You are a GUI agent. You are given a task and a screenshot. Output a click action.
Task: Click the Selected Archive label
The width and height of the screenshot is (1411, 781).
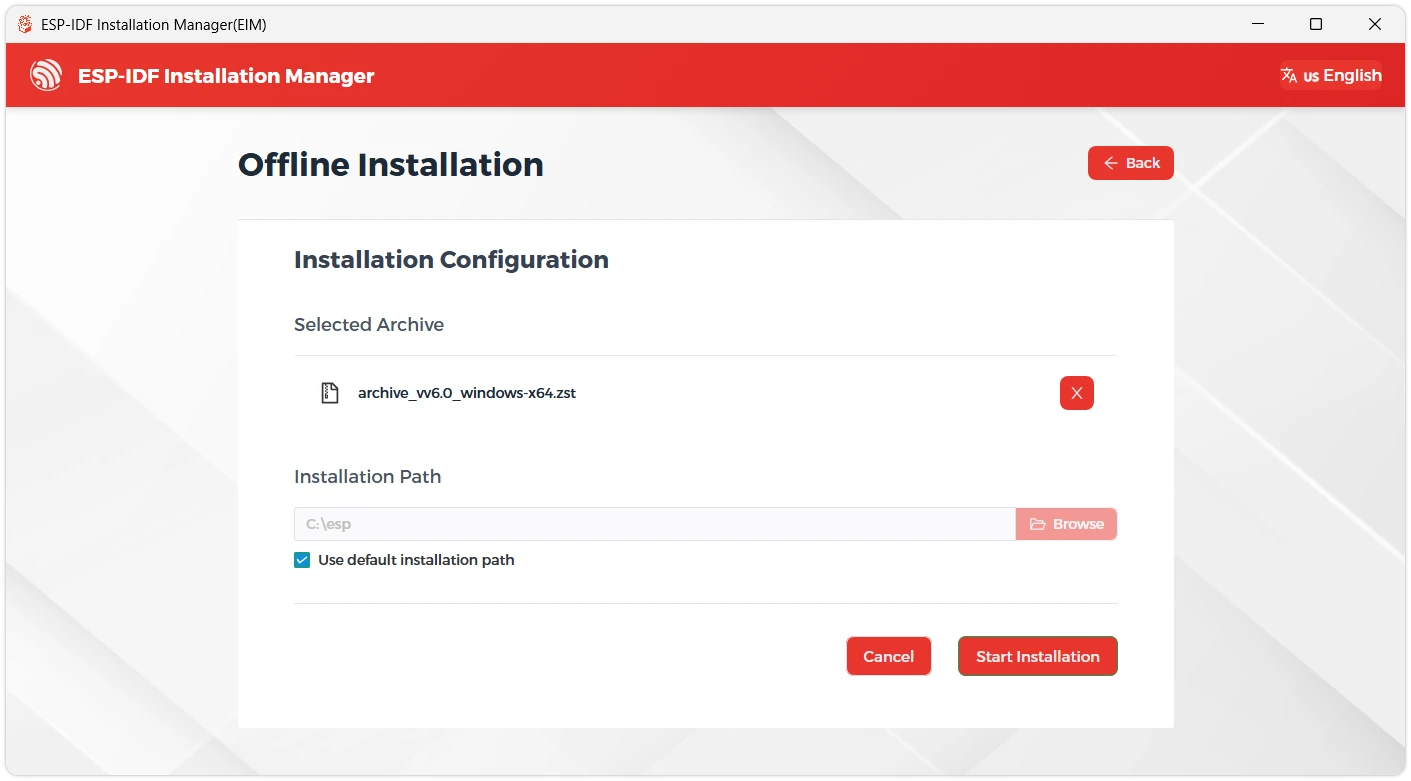point(369,324)
